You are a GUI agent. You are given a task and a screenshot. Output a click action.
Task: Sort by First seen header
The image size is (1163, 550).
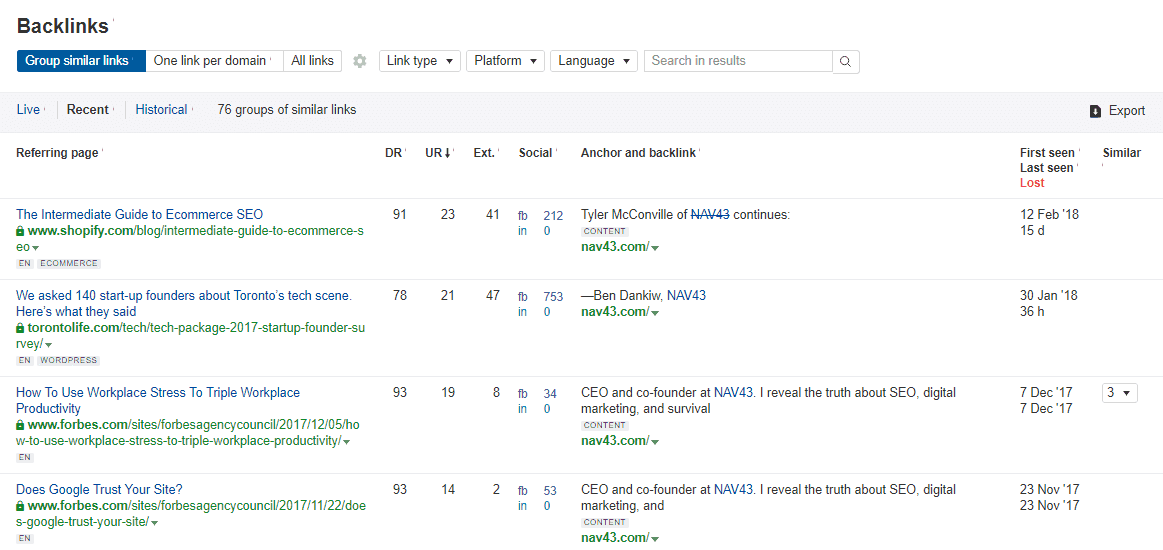click(x=1047, y=153)
